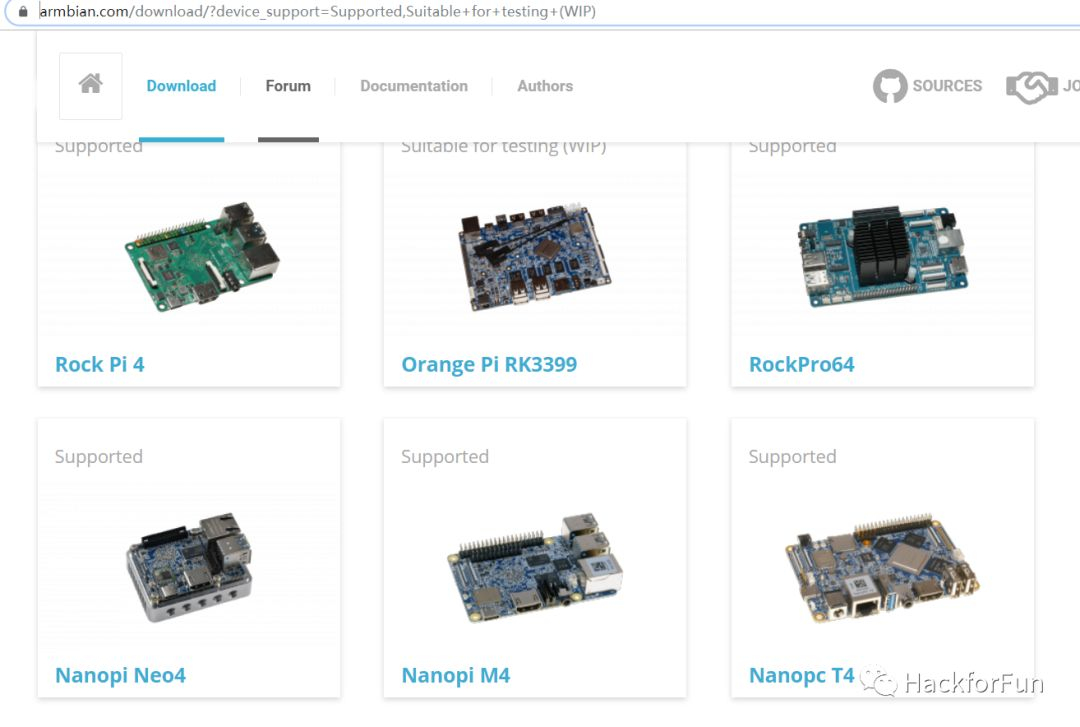Viewport: 1080px width, 727px height.
Task: Open the Documentation menu item
Action: tap(414, 86)
